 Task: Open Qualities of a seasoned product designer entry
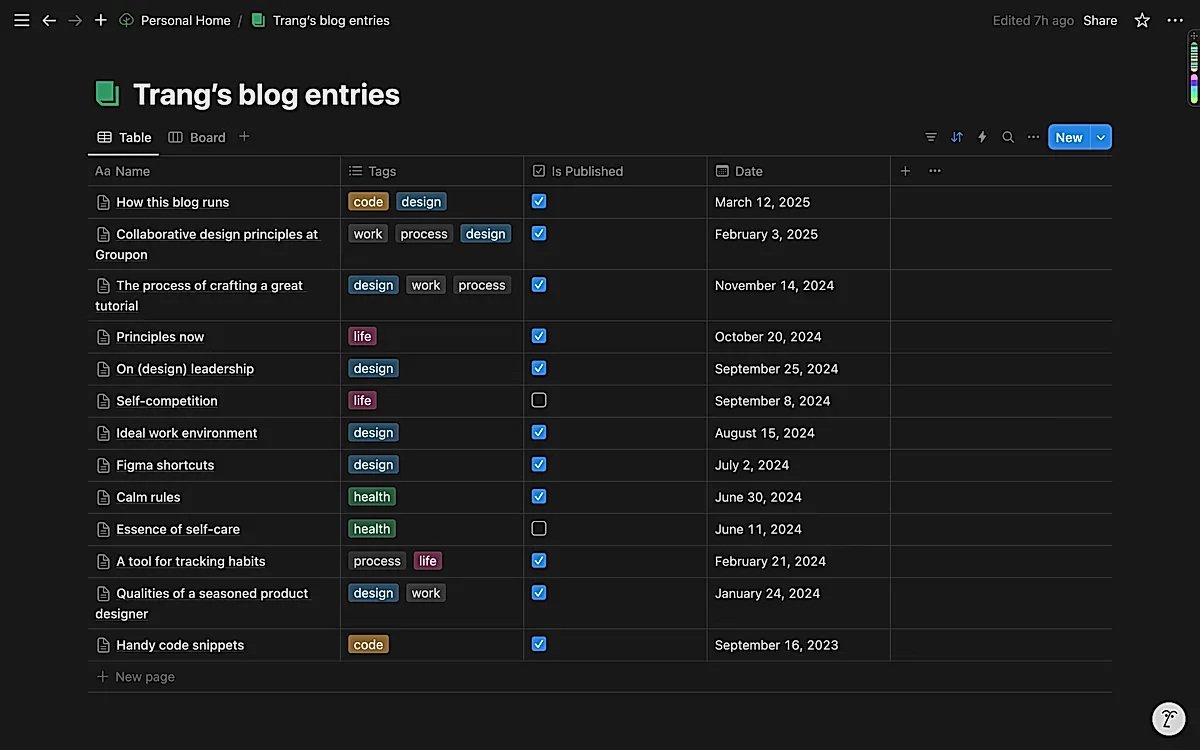point(202,603)
